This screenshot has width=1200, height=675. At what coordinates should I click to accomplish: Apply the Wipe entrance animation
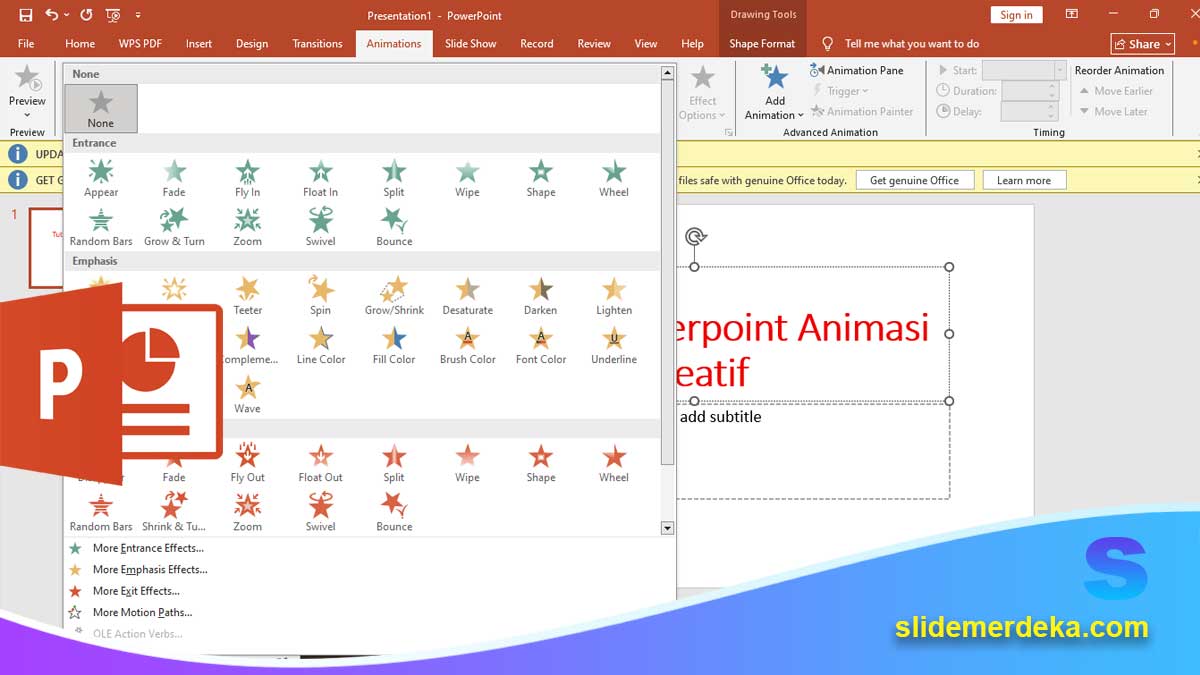[x=467, y=178]
